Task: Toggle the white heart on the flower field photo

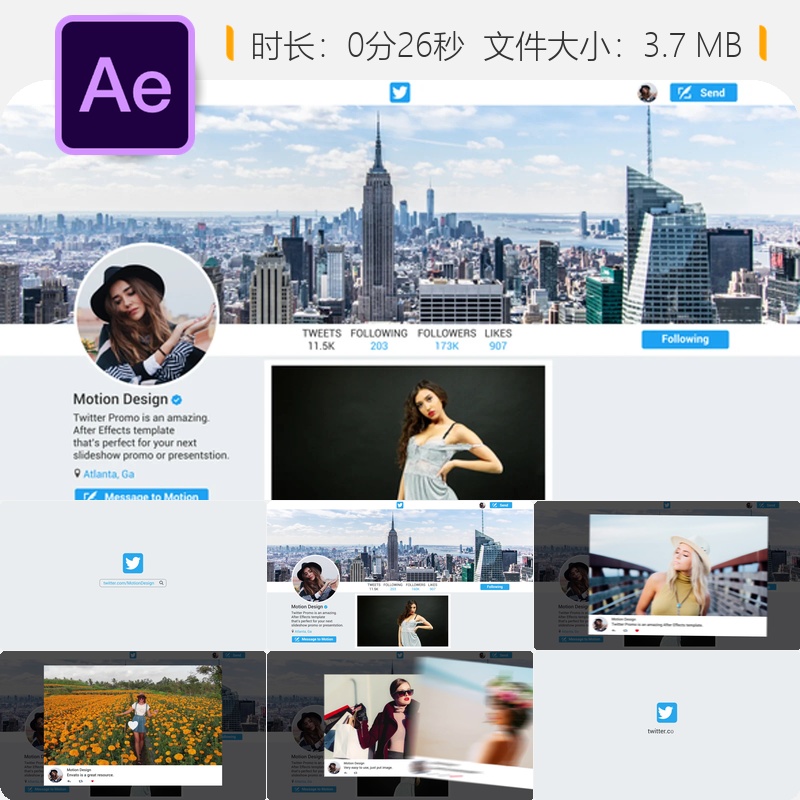Action: click(x=134, y=723)
